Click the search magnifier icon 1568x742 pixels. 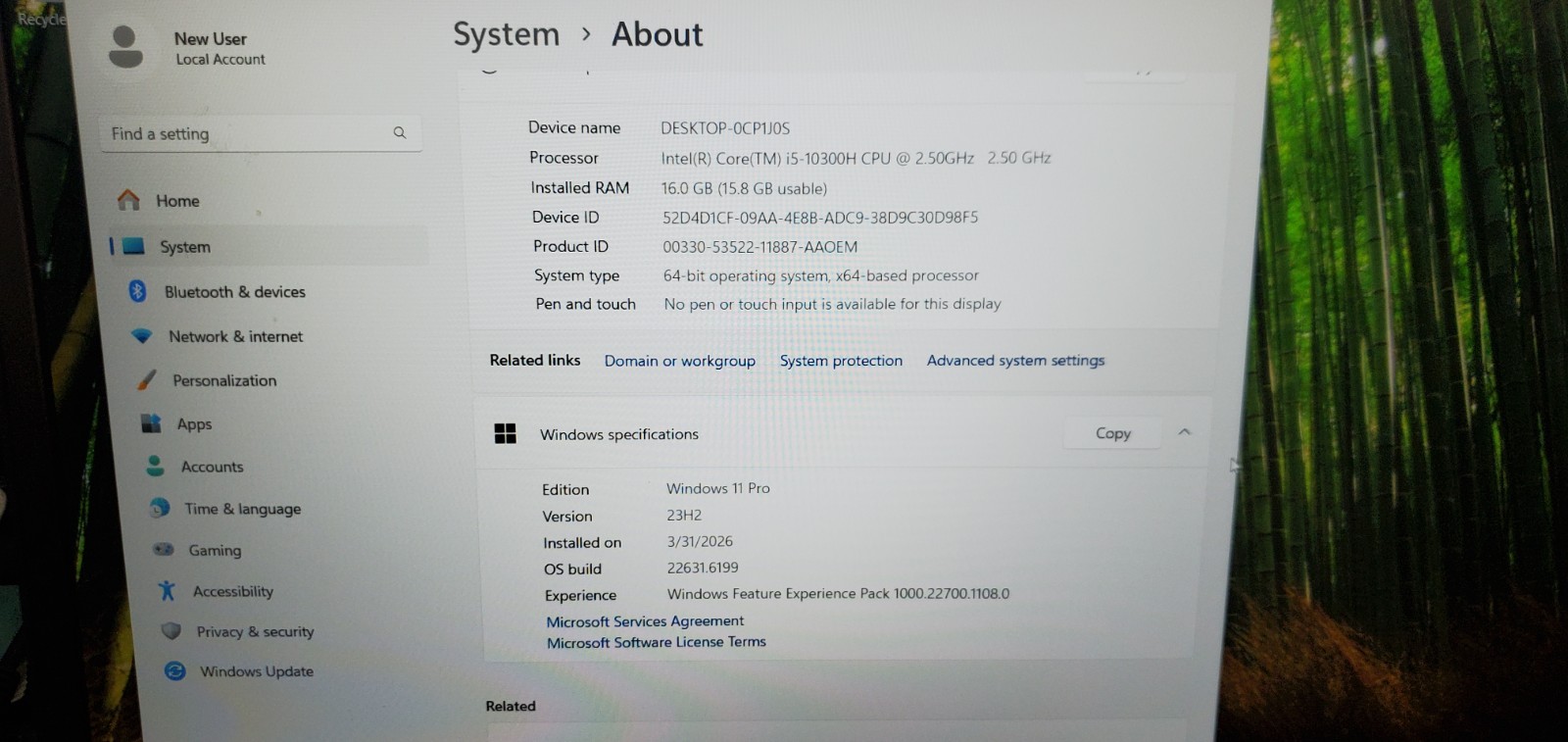tap(400, 132)
